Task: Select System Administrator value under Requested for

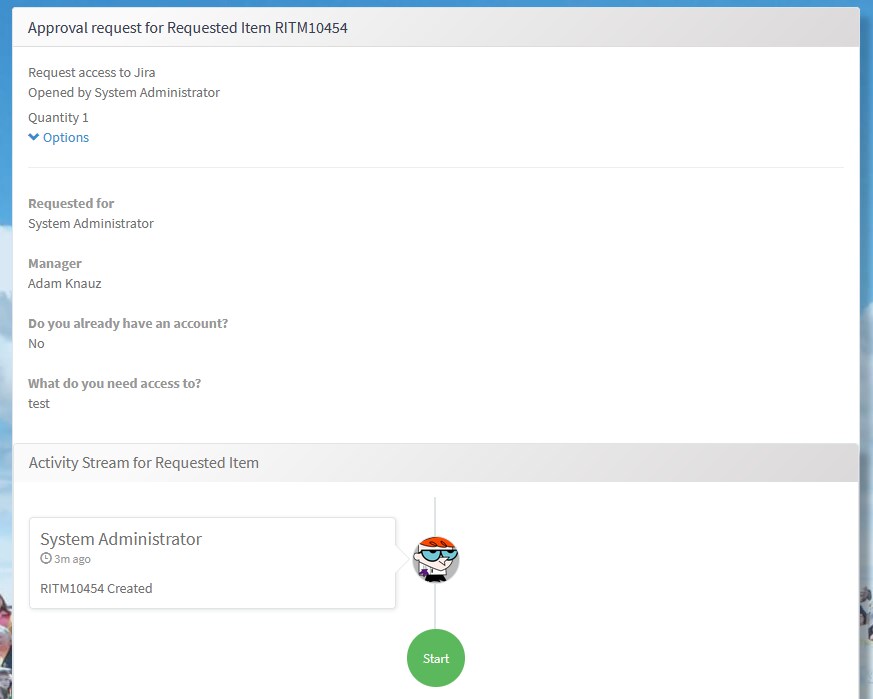Action: pyautogui.click(x=91, y=223)
